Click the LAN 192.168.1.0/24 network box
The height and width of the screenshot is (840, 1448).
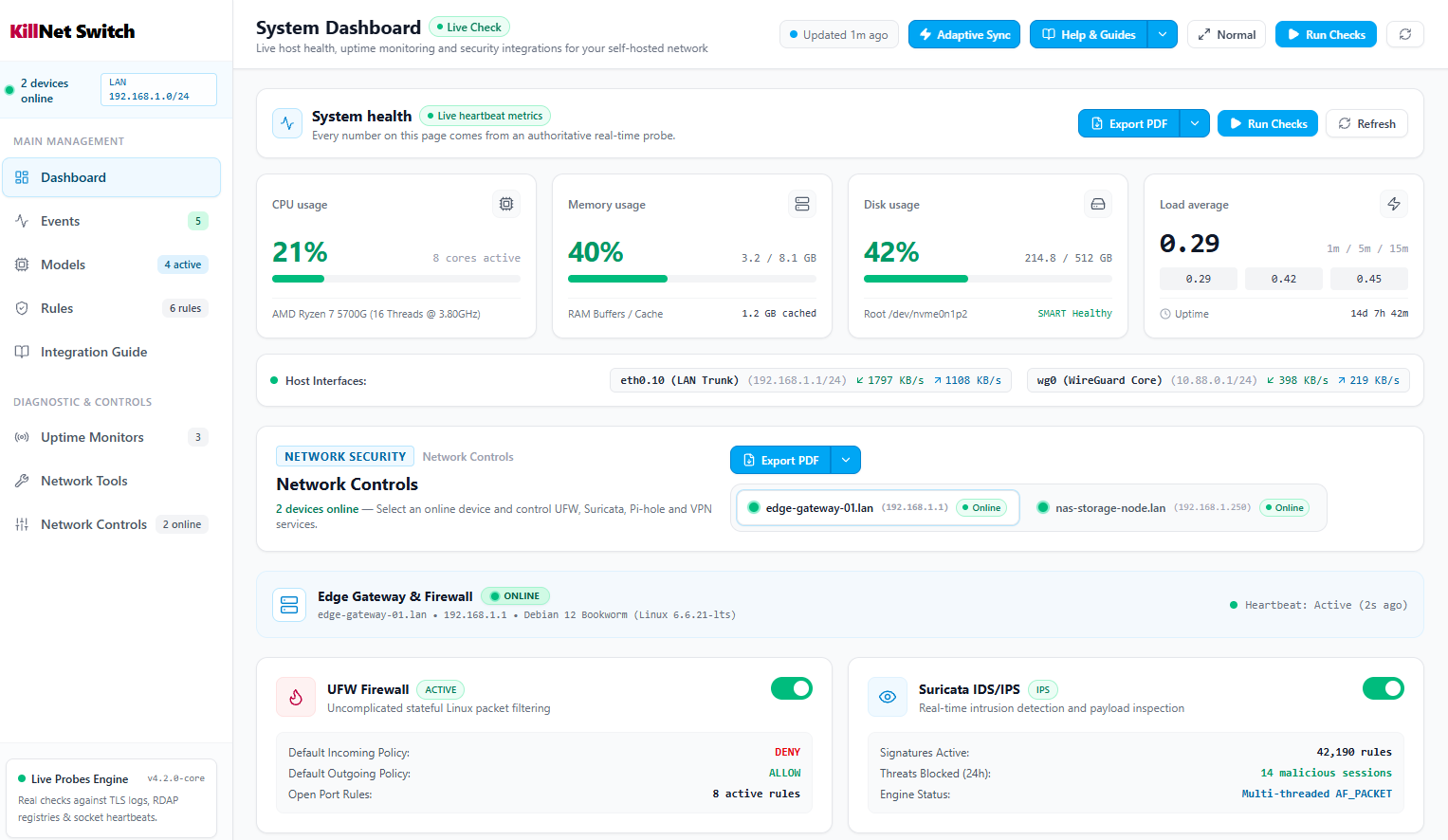coord(158,89)
